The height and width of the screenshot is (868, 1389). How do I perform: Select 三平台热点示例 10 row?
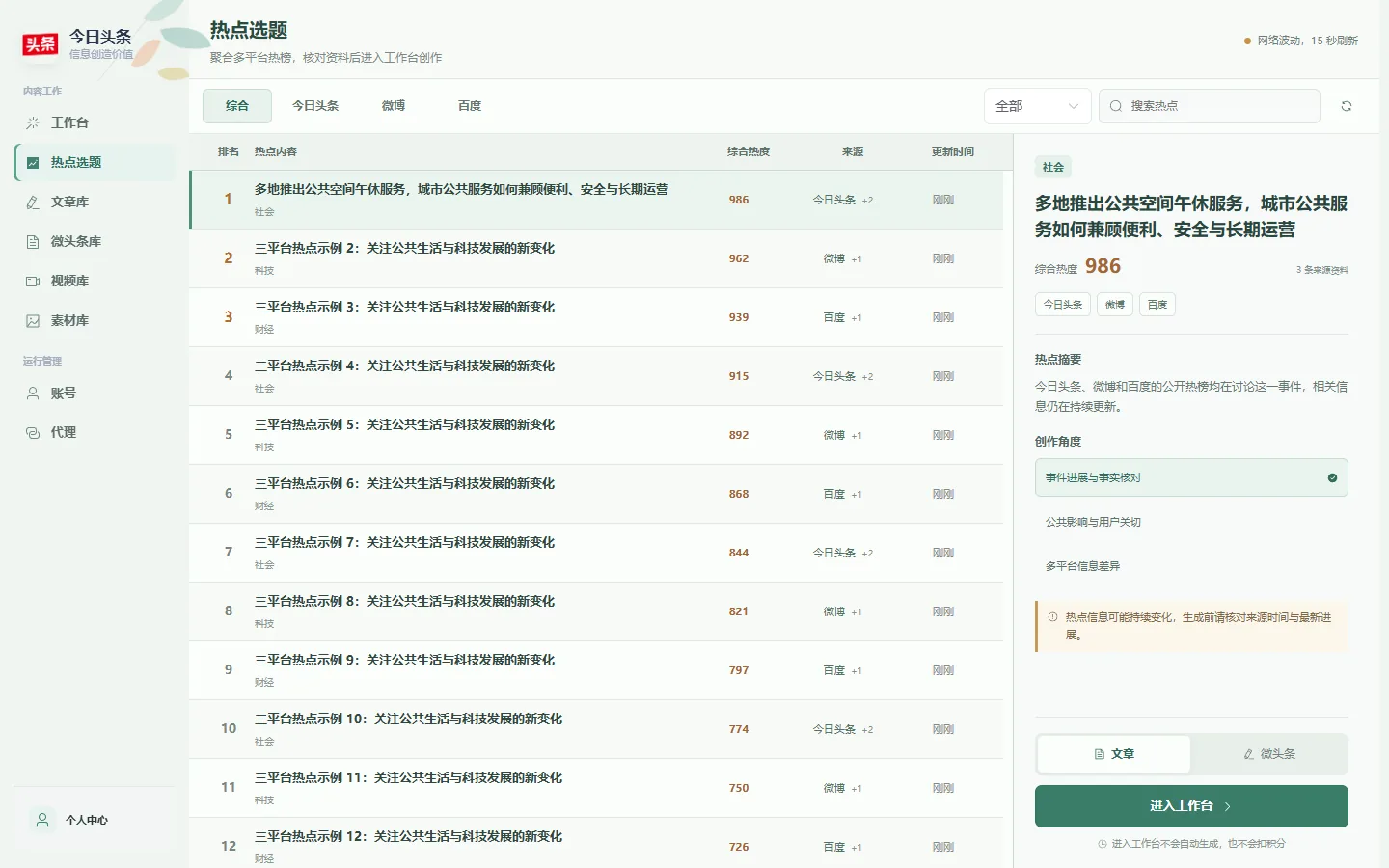click(596, 729)
